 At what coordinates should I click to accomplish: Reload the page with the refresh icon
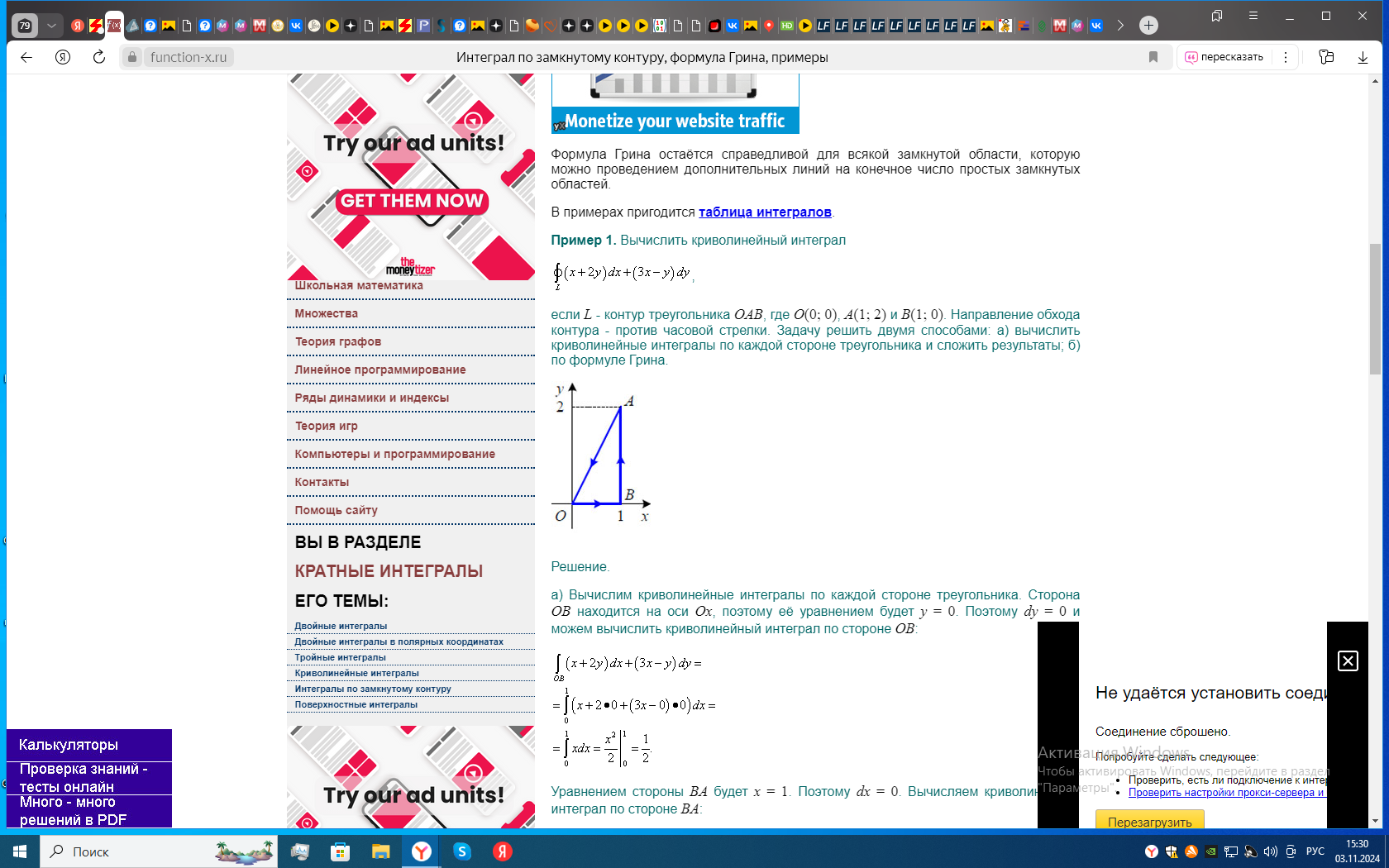point(99,57)
